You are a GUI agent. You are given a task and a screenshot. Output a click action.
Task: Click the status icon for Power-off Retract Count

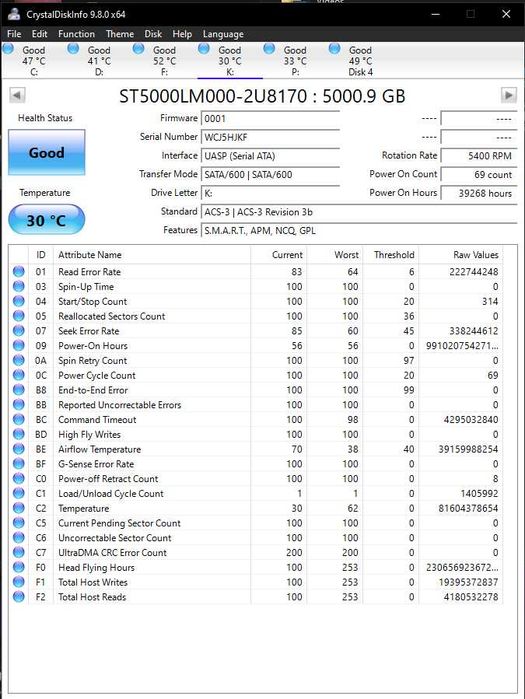[19, 478]
